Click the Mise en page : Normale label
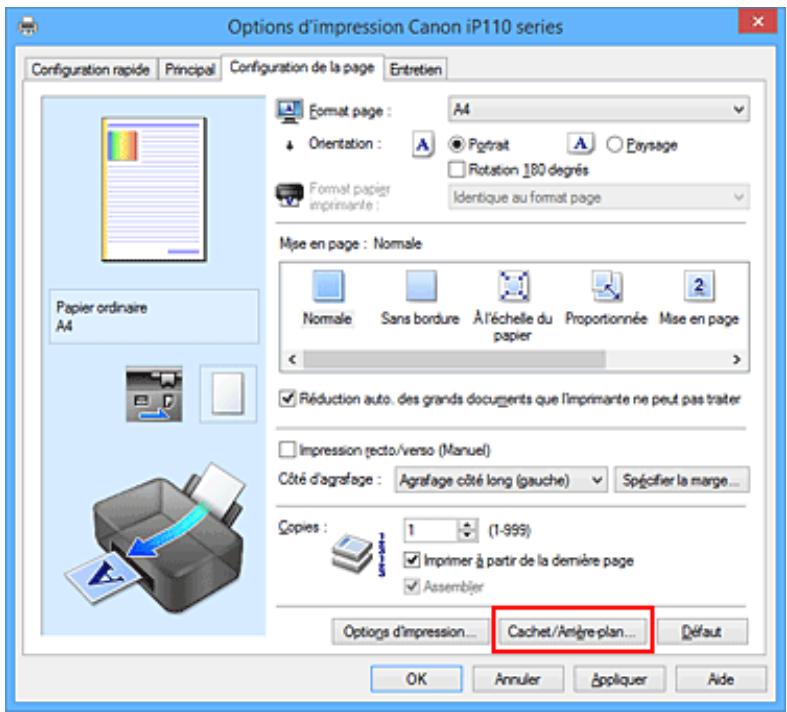 point(350,244)
